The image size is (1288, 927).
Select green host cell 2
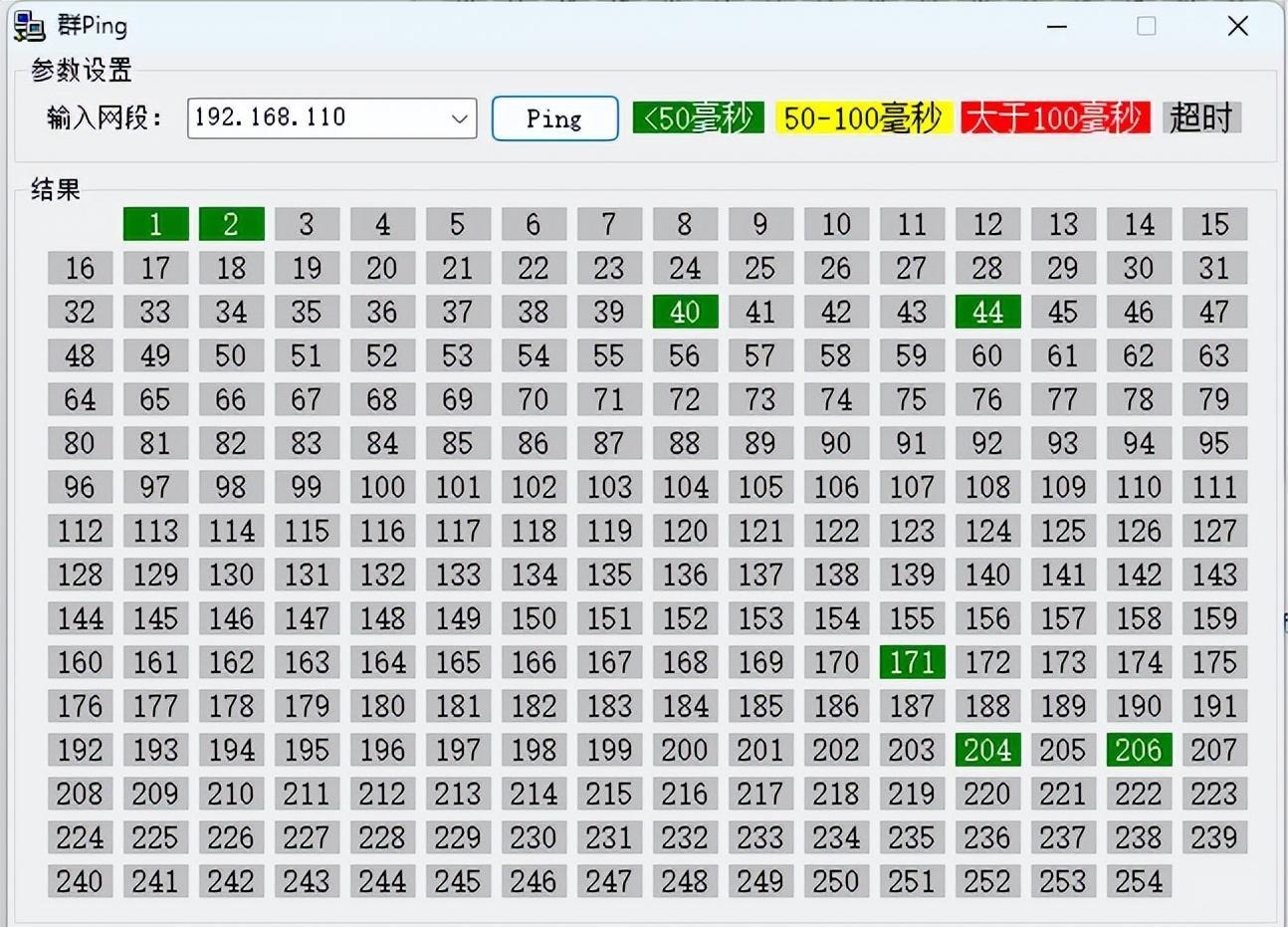[232, 224]
